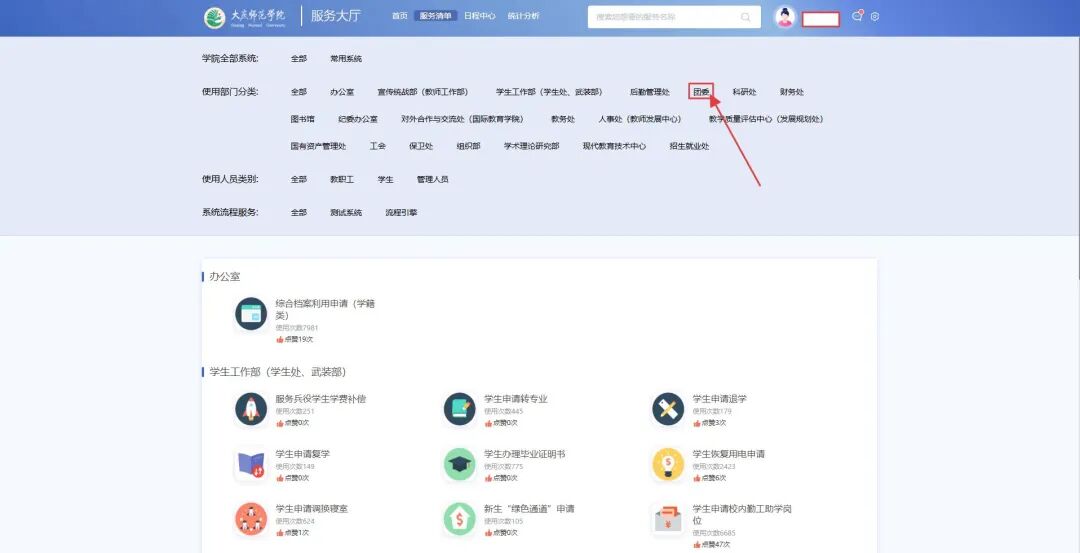Open the 学生办理毕业证明书 graduation cap icon

click(459, 464)
